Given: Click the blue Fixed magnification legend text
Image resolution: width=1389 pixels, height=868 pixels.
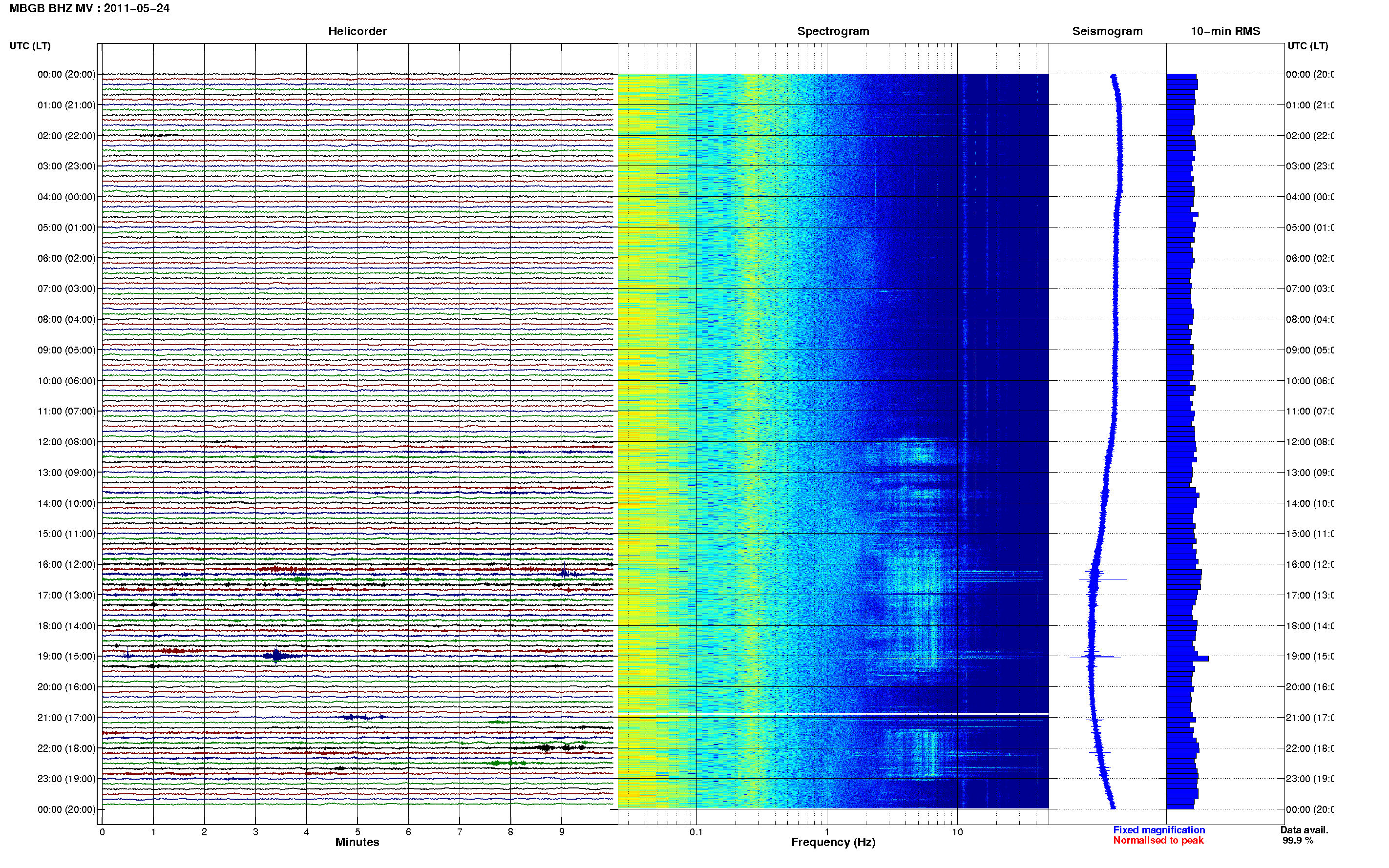Looking at the screenshot, I should (1159, 830).
